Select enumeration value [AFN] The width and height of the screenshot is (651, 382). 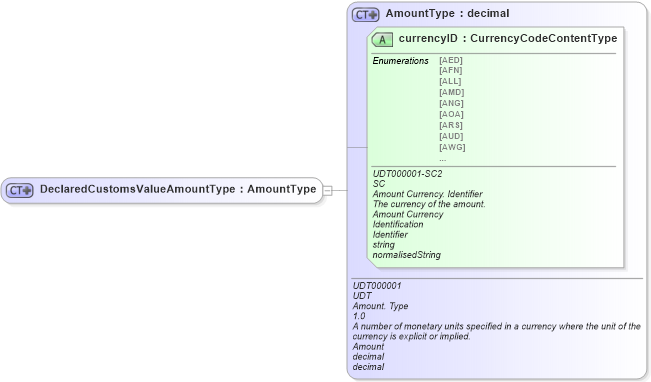pyautogui.click(x=451, y=70)
